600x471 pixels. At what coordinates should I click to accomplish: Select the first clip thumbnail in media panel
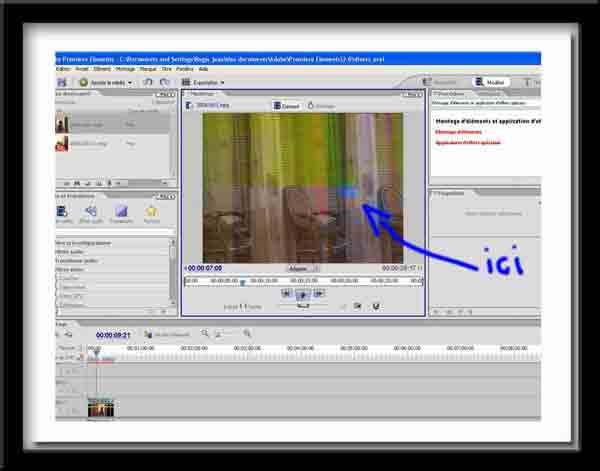pos(62,124)
